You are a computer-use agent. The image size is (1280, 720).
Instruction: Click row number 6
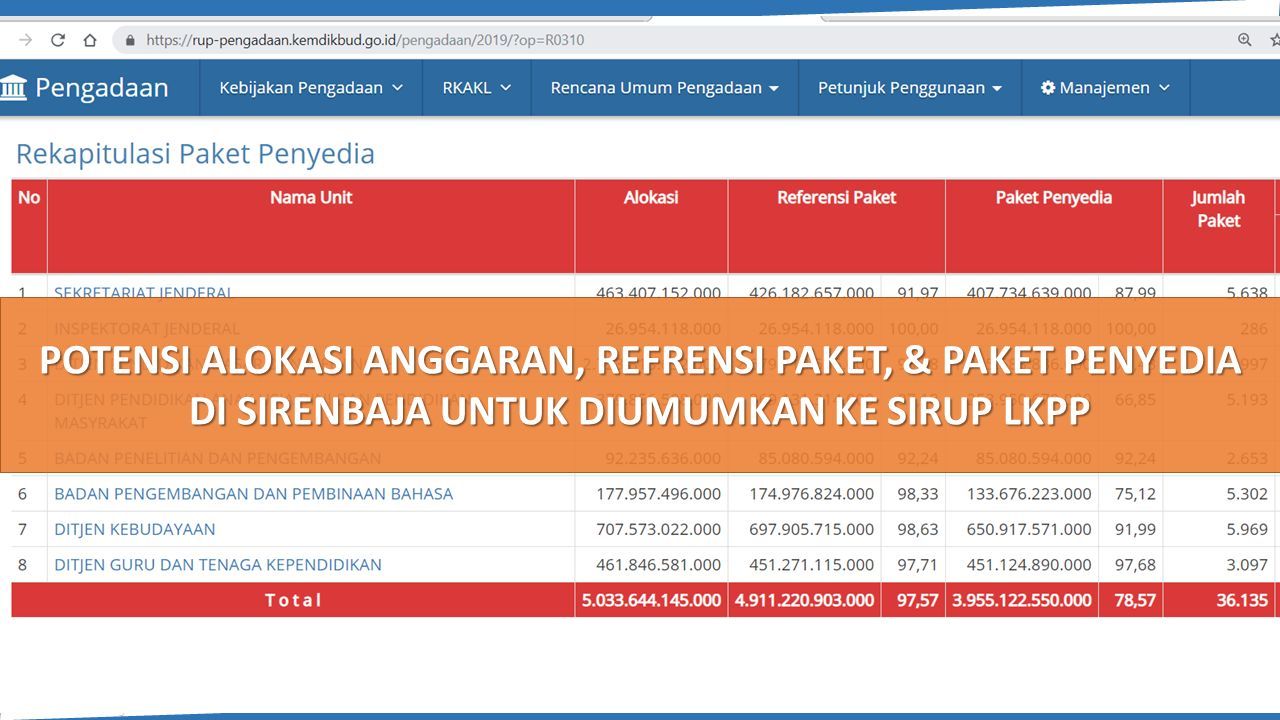click(x=23, y=494)
